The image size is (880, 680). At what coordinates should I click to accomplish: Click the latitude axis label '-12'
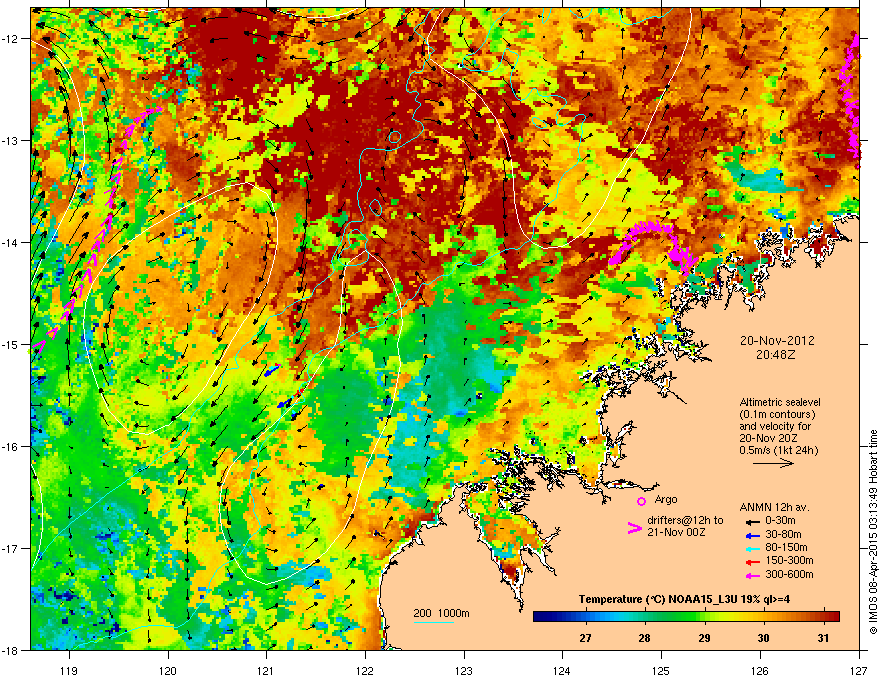pos(10,39)
